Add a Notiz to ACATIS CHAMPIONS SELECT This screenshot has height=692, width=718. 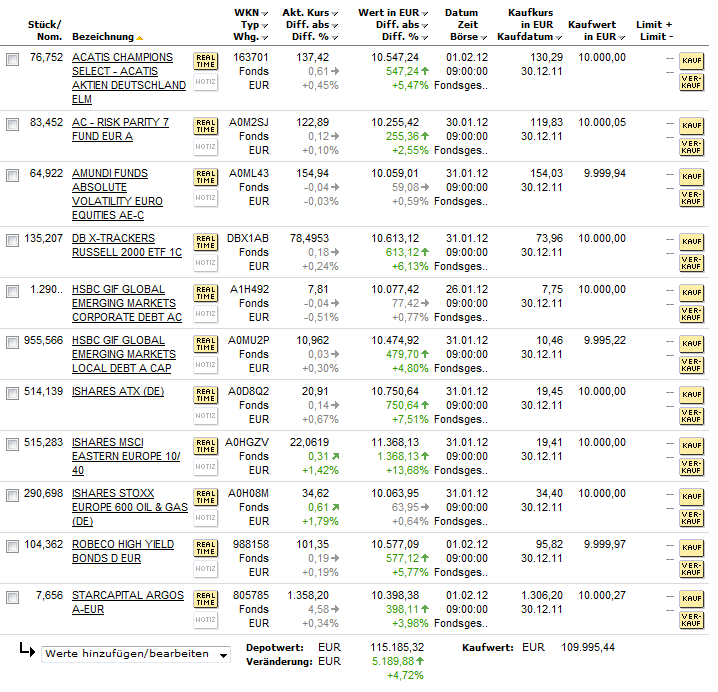point(206,82)
